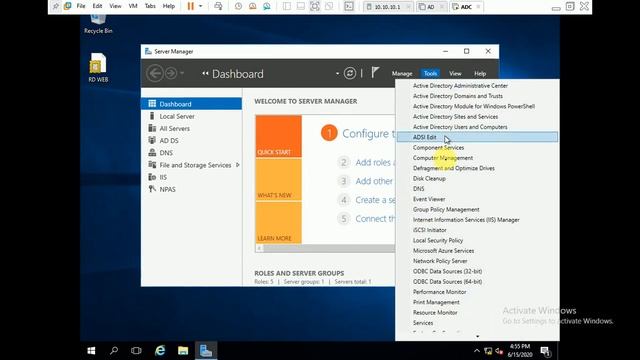Click the Server Manager forward arrow
This screenshot has height=360, width=640.
click(x=171, y=73)
